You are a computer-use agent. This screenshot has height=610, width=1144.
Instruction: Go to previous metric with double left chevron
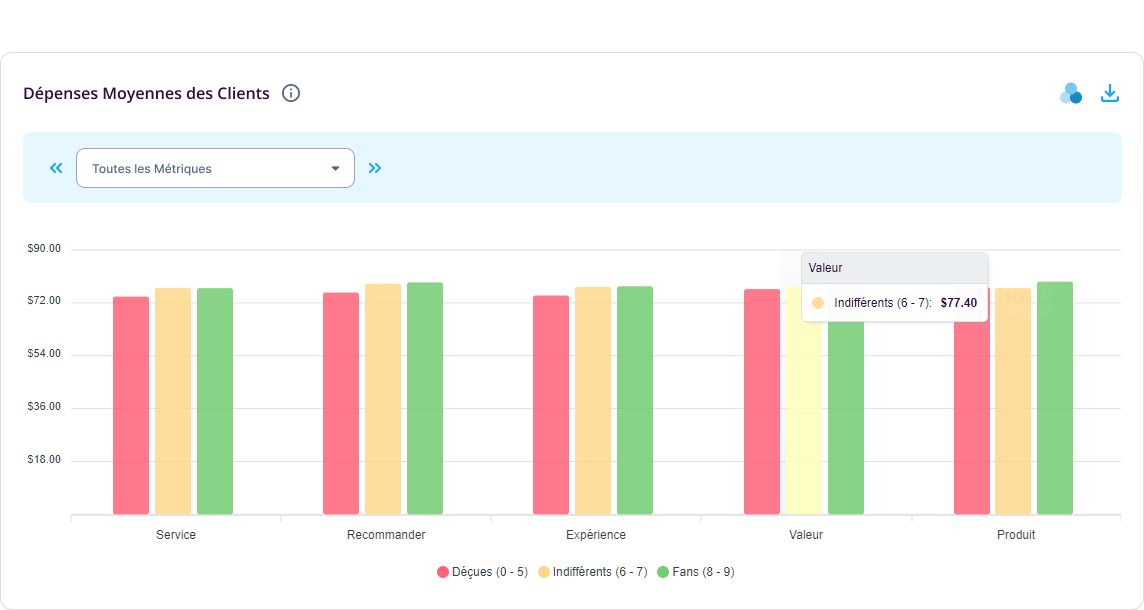[x=56, y=168]
